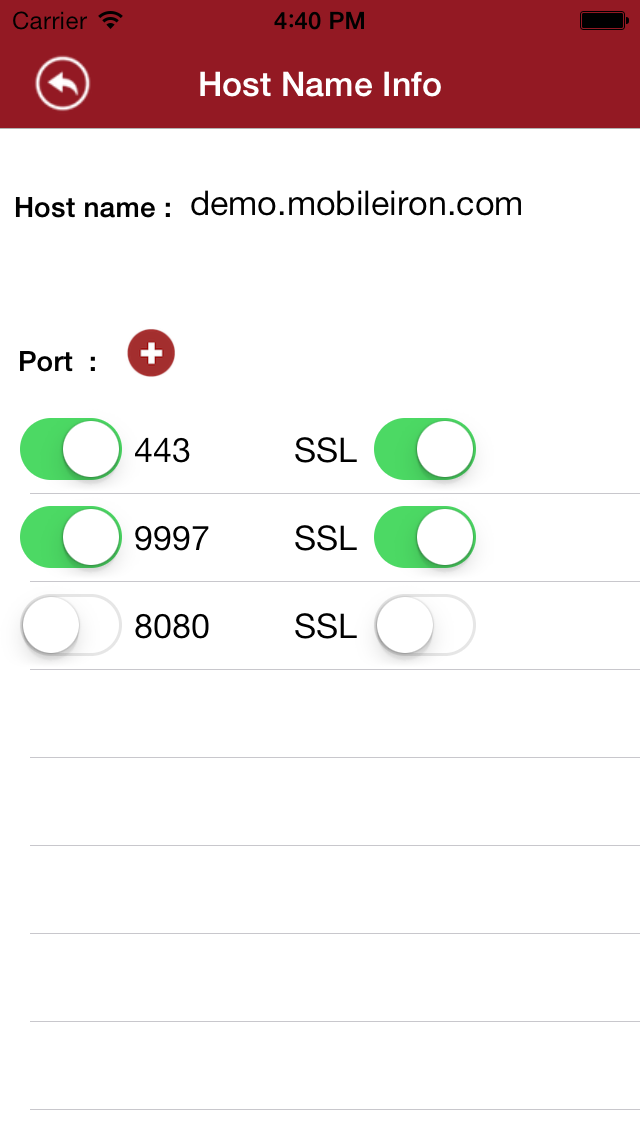Edit the demo.mobileiron.com host name field

[x=356, y=204]
